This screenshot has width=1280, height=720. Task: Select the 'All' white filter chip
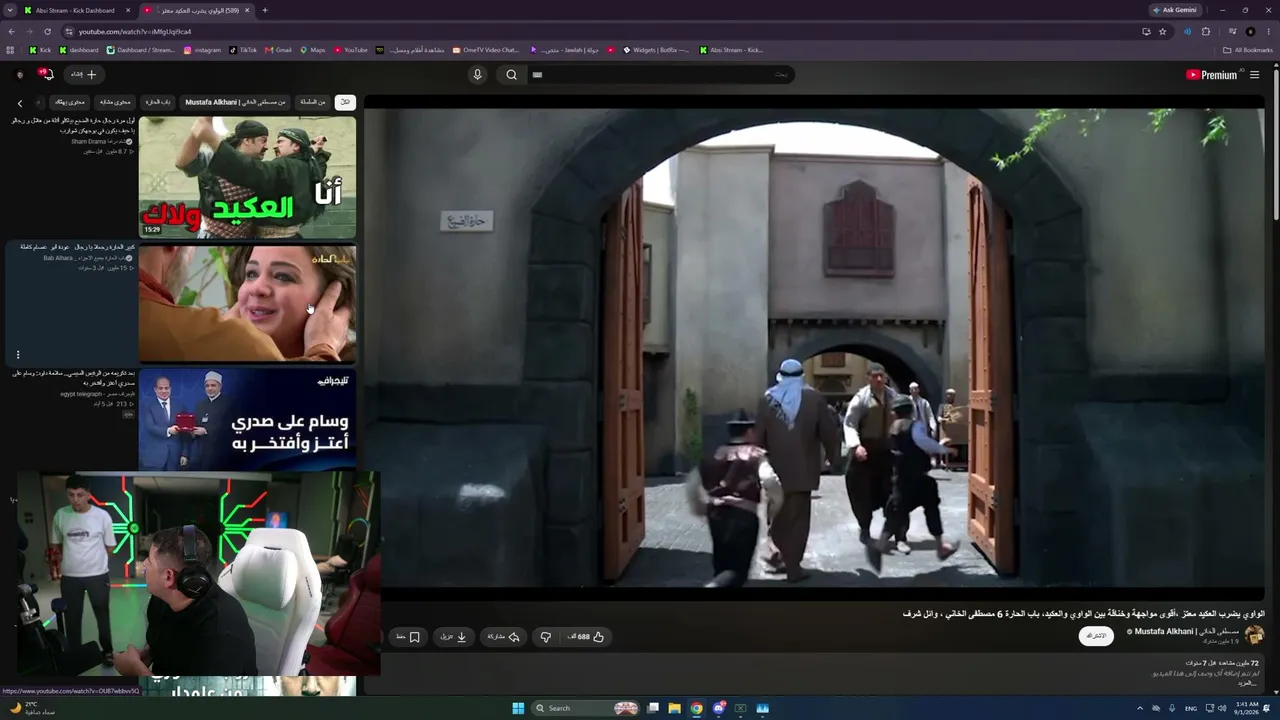click(345, 102)
